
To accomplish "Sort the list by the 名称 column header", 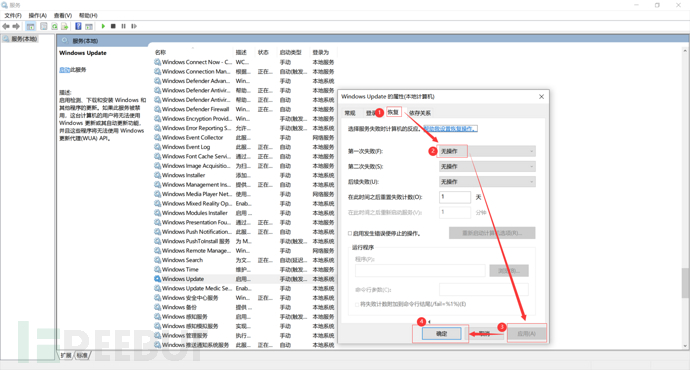I will tap(160, 52).
